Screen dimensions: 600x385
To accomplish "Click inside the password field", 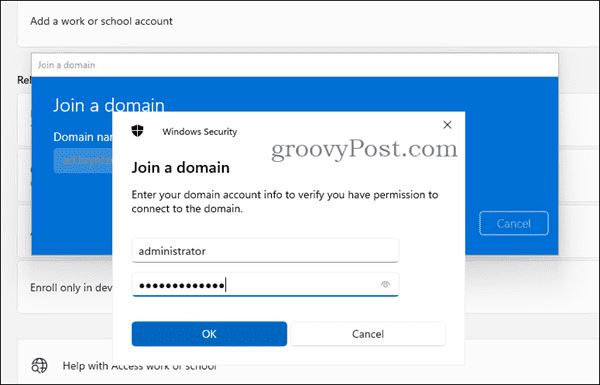I will pyautogui.click(x=265, y=285).
